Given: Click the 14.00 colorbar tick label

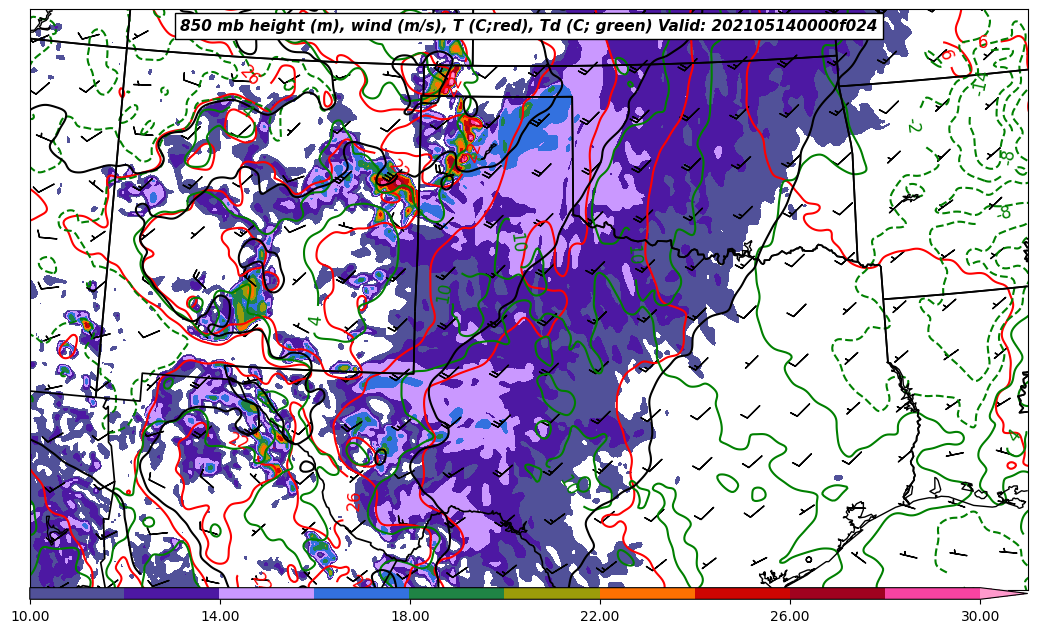Looking at the screenshot, I should [x=220, y=616].
